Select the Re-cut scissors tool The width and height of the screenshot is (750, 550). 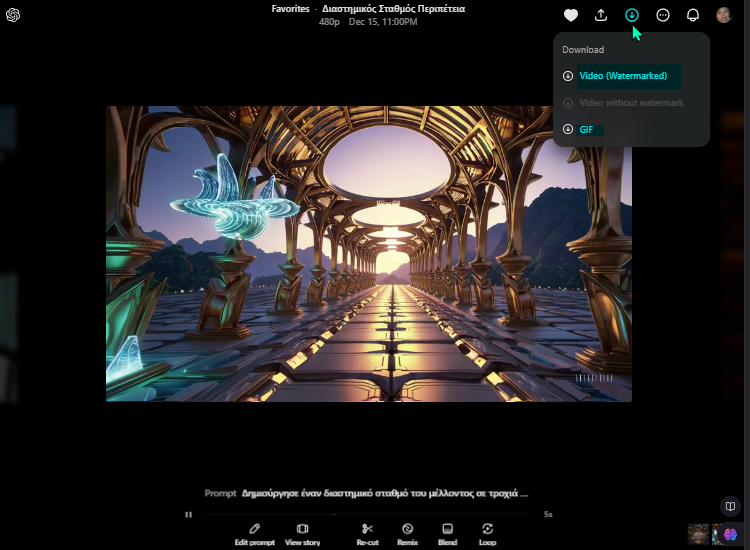(x=367, y=533)
